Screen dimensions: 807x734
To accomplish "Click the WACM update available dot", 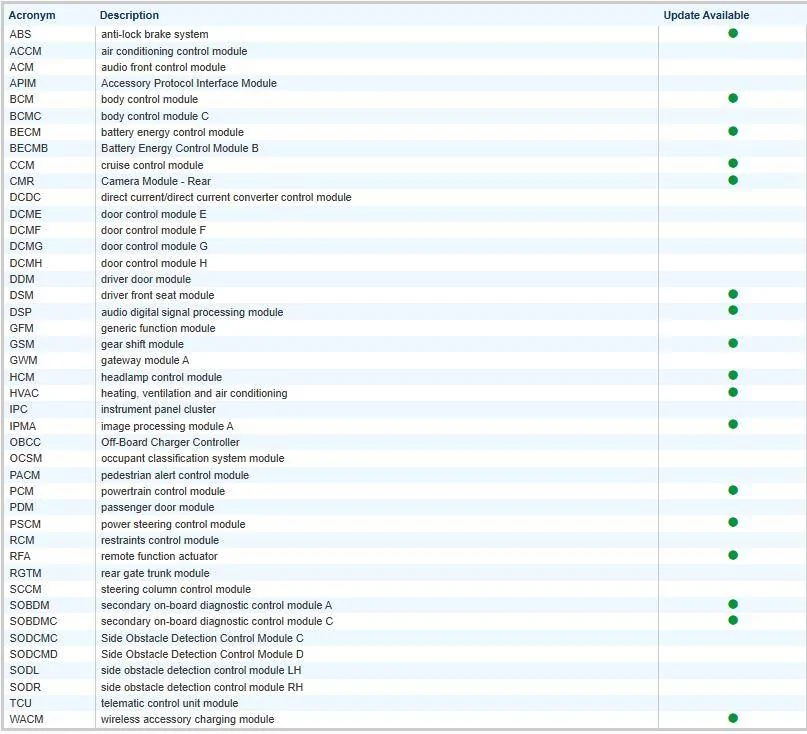I will point(733,718).
